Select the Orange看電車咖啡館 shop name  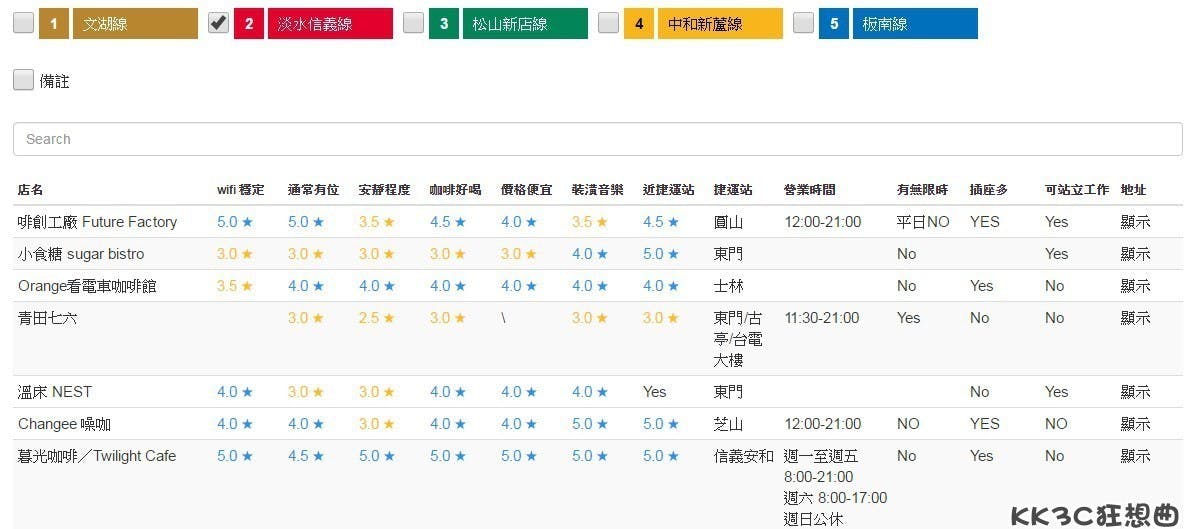(88, 286)
